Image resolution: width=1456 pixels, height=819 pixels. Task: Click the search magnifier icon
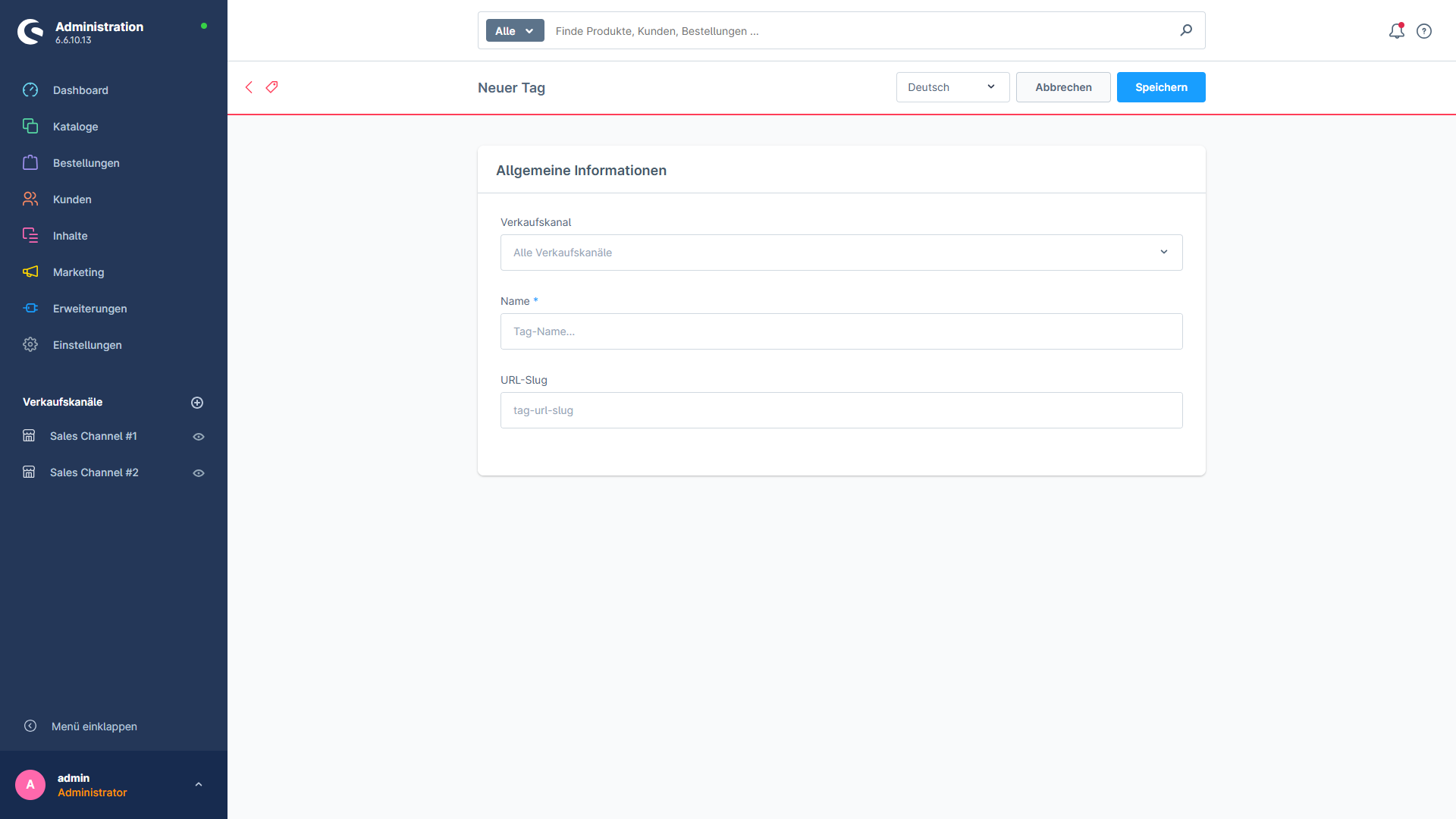[x=1186, y=30]
